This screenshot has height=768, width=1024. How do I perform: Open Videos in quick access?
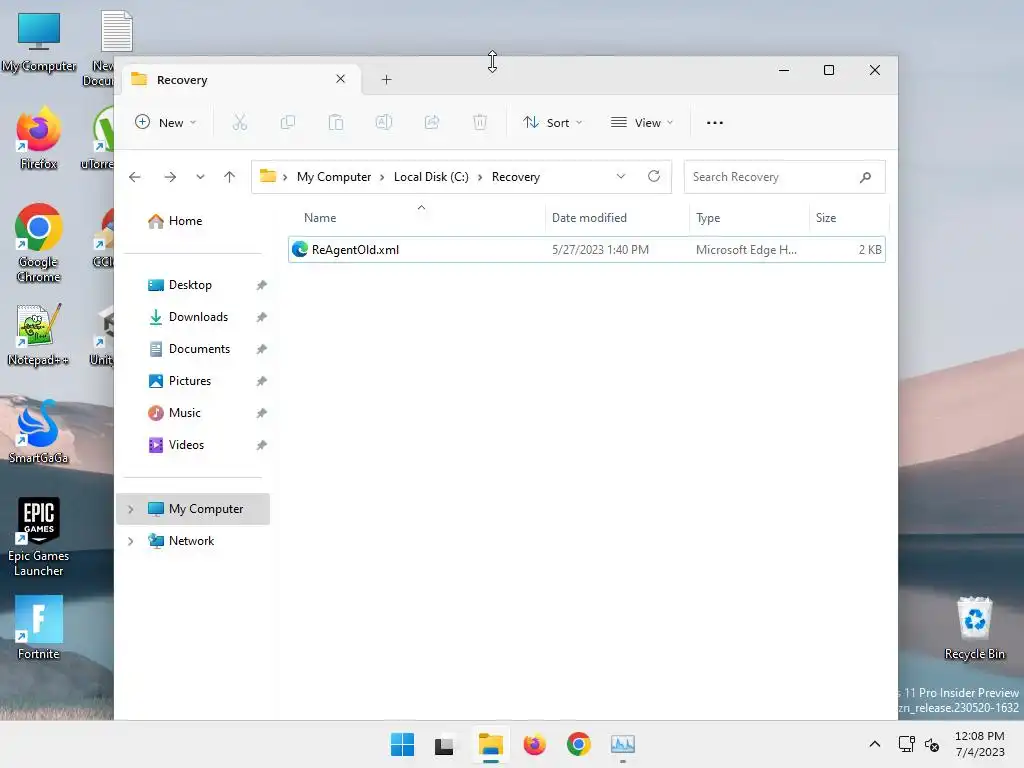186,445
